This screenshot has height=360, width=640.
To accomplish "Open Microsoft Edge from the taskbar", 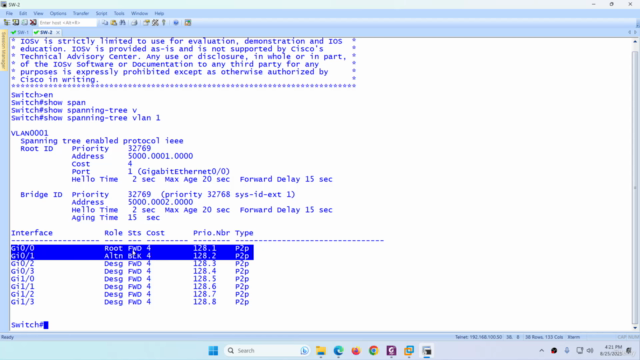I will [338, 351].
